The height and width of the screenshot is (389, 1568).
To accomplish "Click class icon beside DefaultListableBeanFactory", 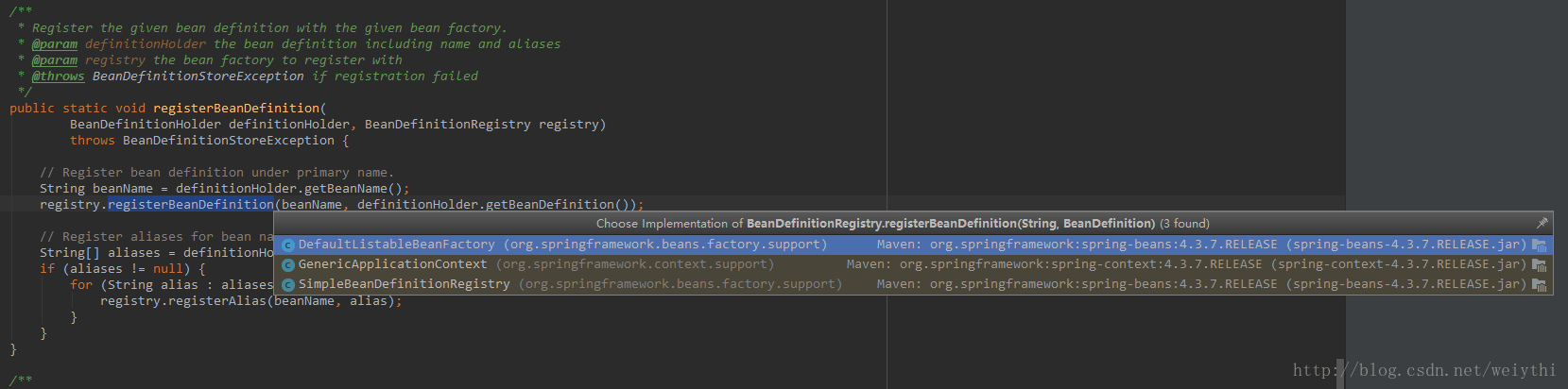I will (288, 245).
